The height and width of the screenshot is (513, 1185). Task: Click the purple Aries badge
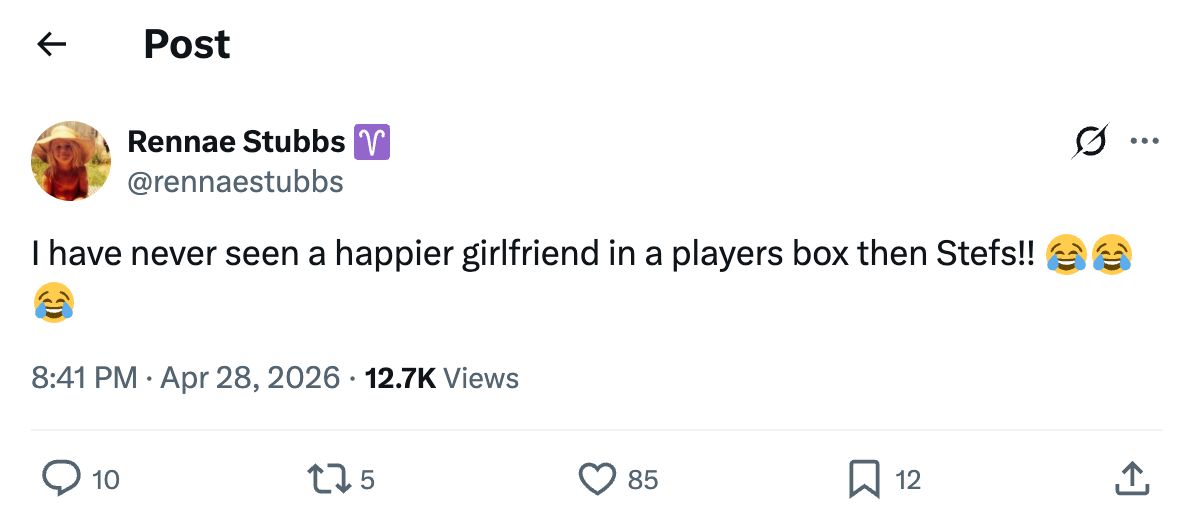[x=372, y=144]
